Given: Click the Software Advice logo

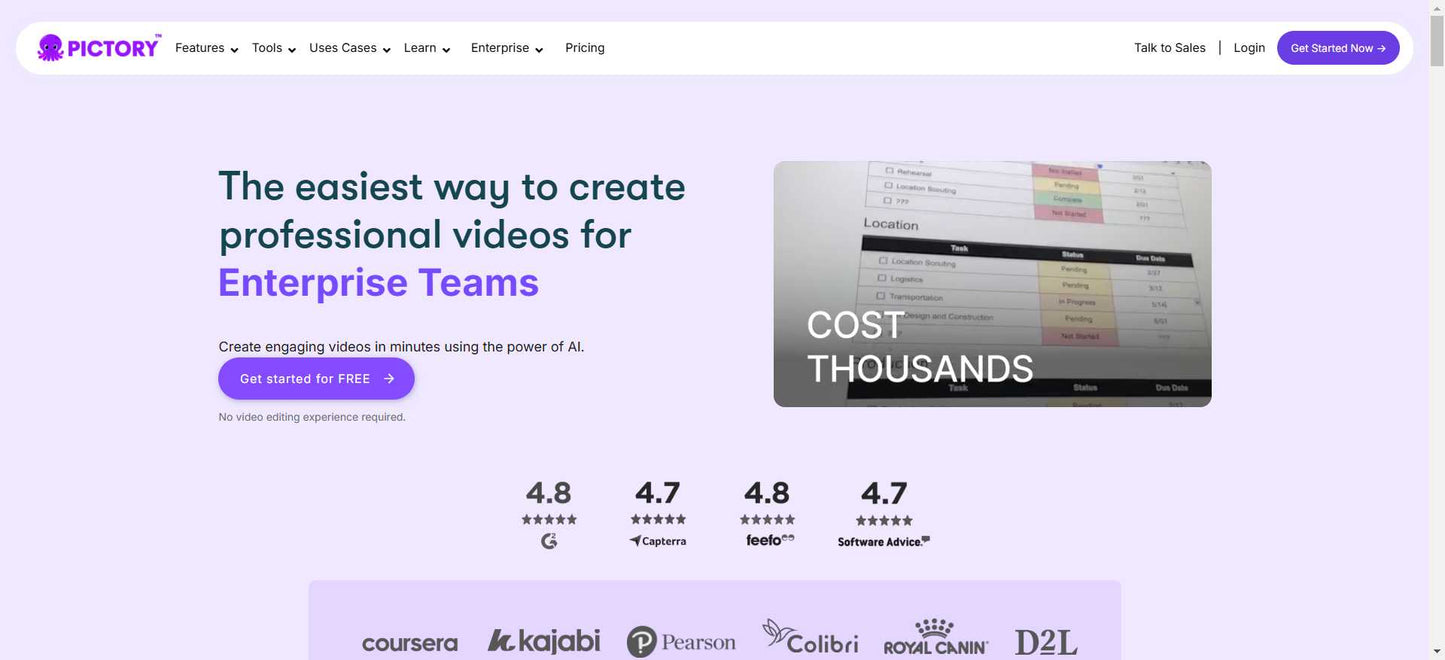Looking at the screenshot, I should [884, 541].
